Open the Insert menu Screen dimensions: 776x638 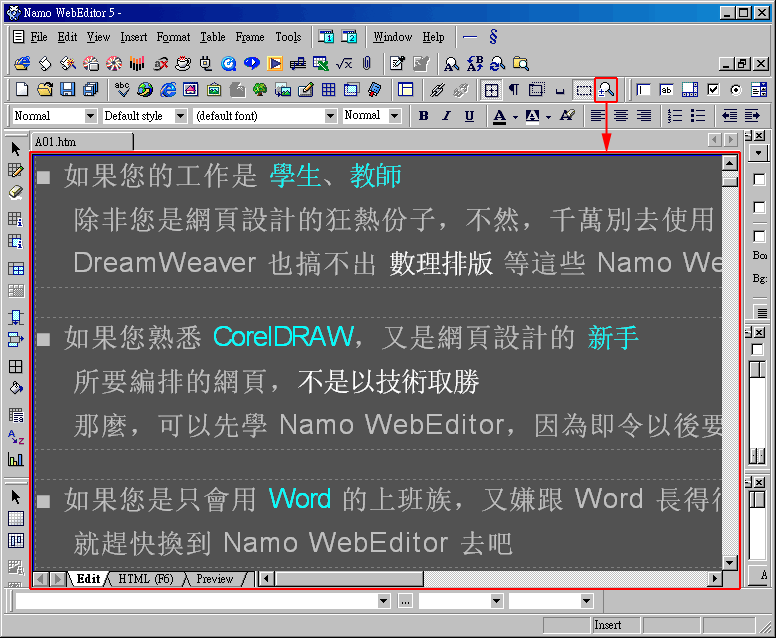tap(134, 37)
